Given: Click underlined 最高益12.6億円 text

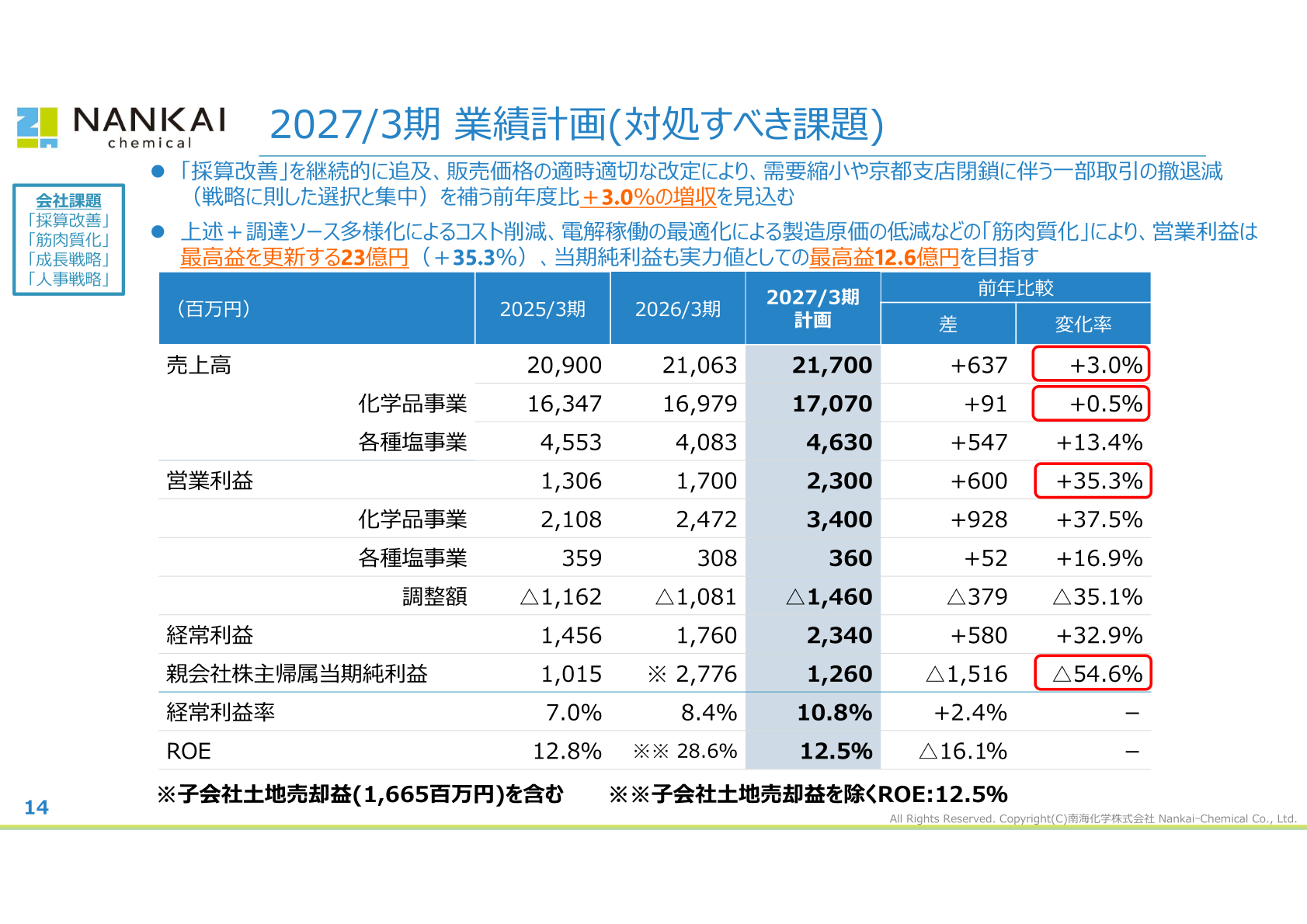Looking at the screenshot, I should coord(884,257).
